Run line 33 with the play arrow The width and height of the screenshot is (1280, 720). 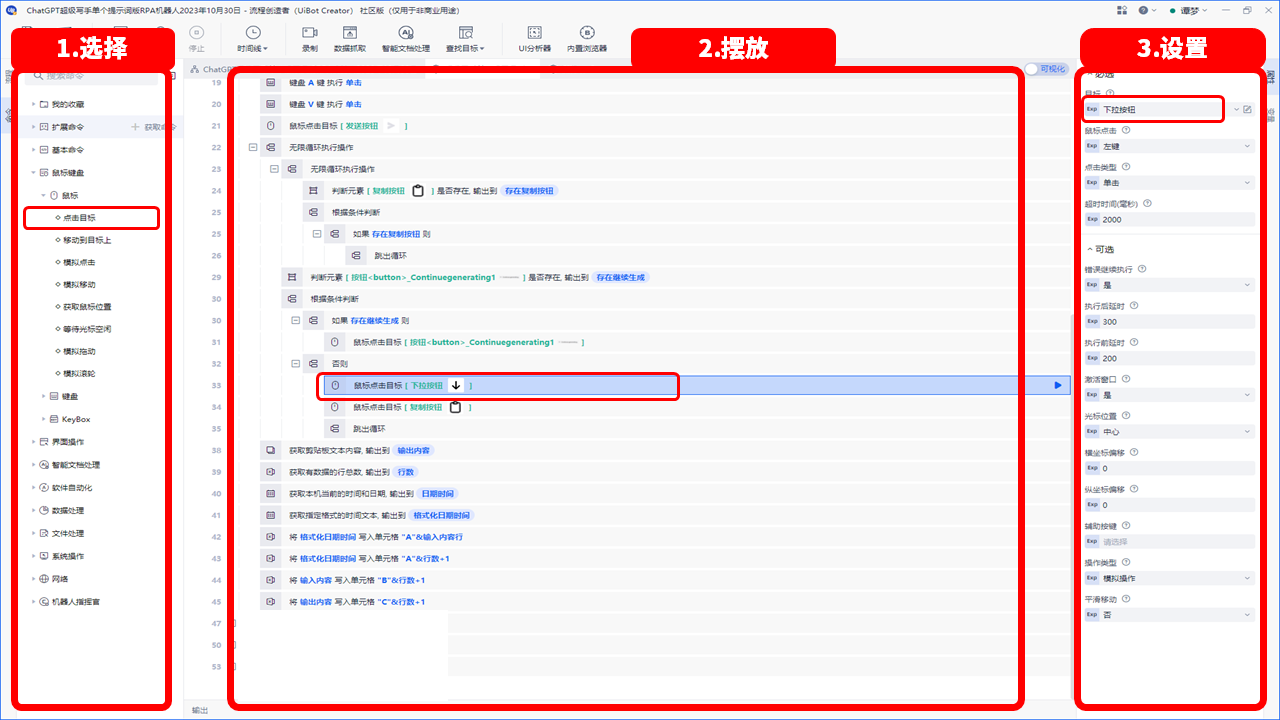click(x=1058, y=385)
